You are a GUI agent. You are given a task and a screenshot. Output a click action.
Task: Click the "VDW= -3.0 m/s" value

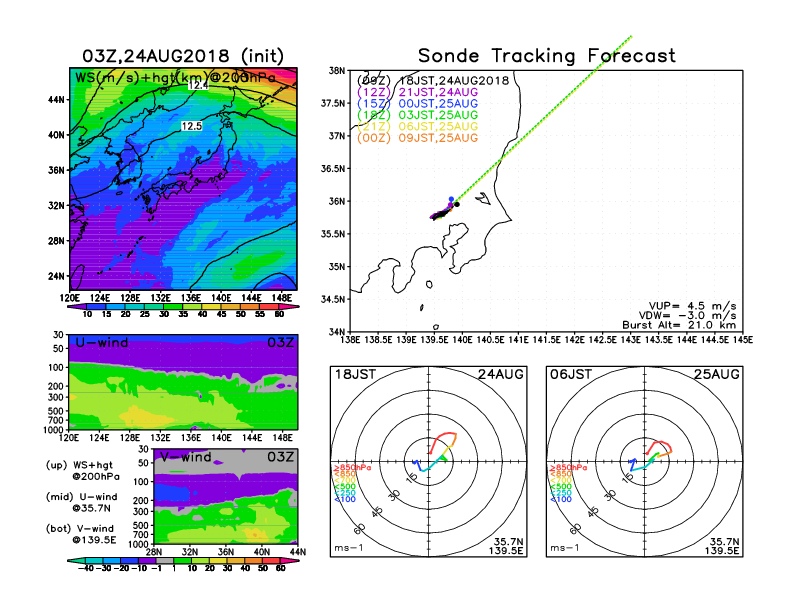(x=687, y=316)
